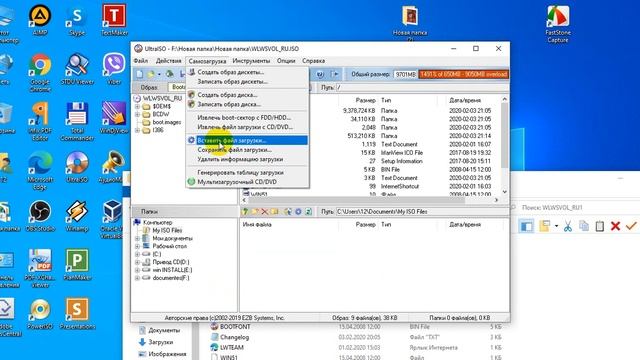Open the dropdown arrow beside the Open icon
Screen dimensions: 640x360
coord(159,74)
